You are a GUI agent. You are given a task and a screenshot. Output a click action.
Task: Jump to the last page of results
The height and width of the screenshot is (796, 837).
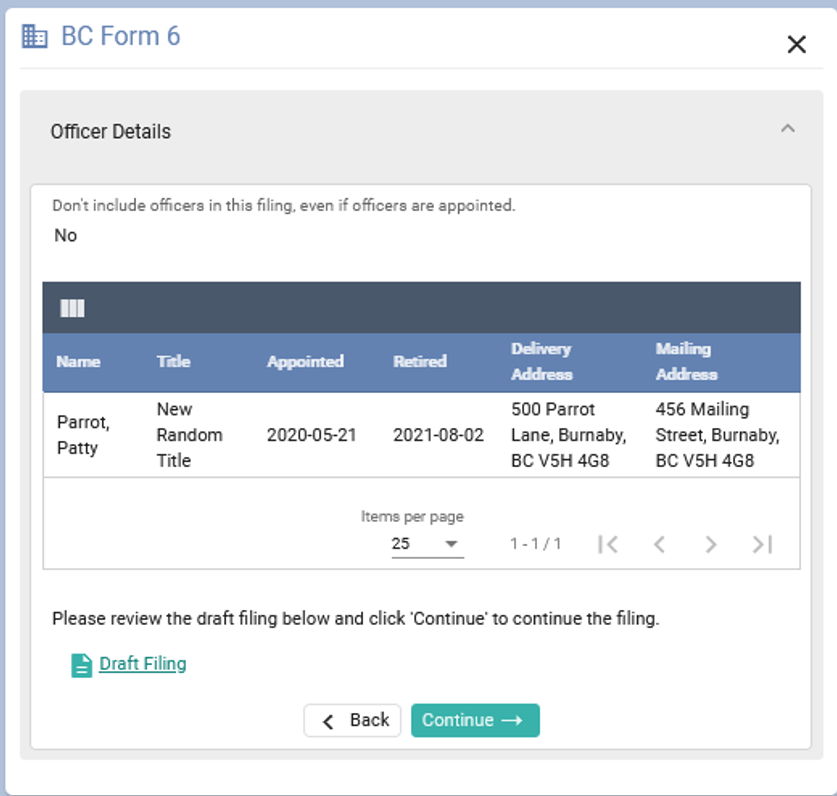tap(763, 544)
